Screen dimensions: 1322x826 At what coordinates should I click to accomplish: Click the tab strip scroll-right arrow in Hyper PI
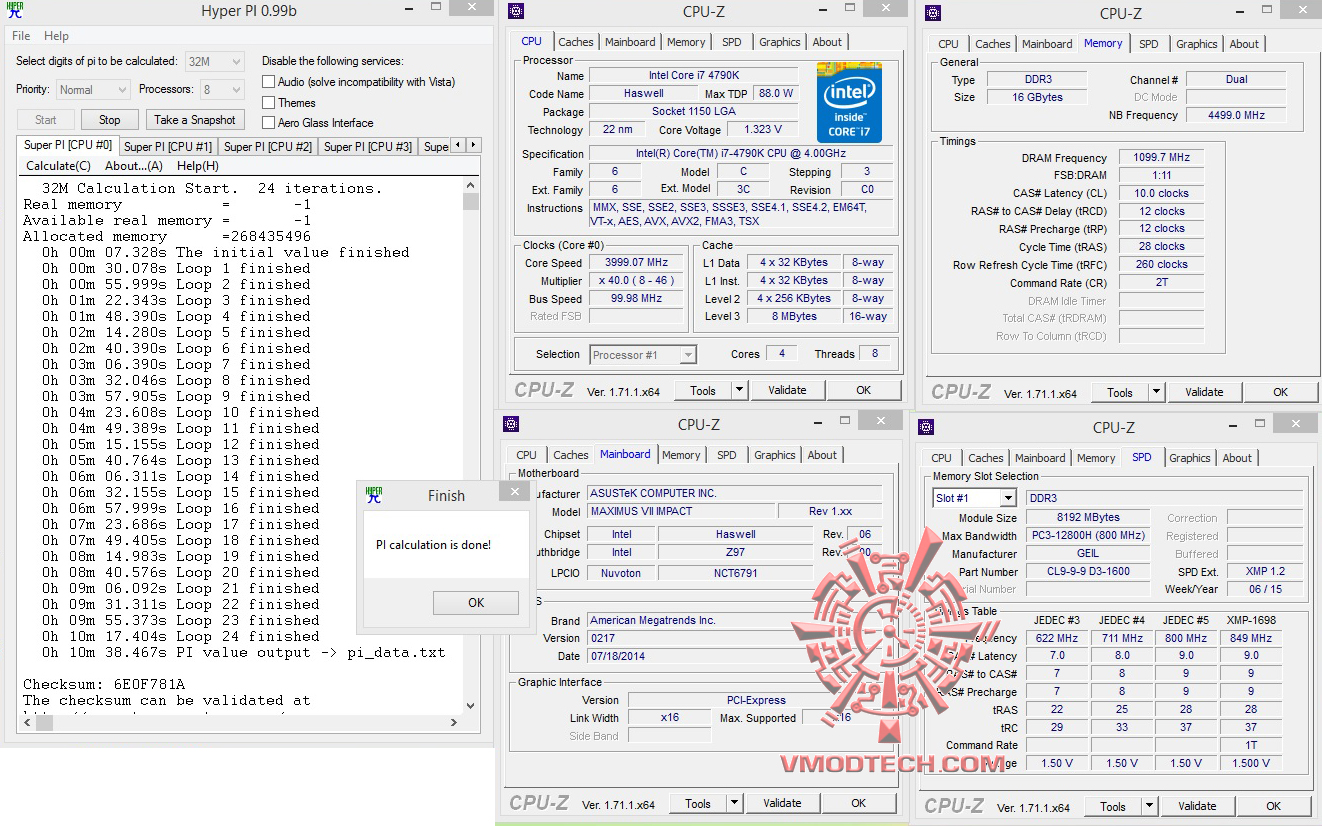tap(473, 146)
